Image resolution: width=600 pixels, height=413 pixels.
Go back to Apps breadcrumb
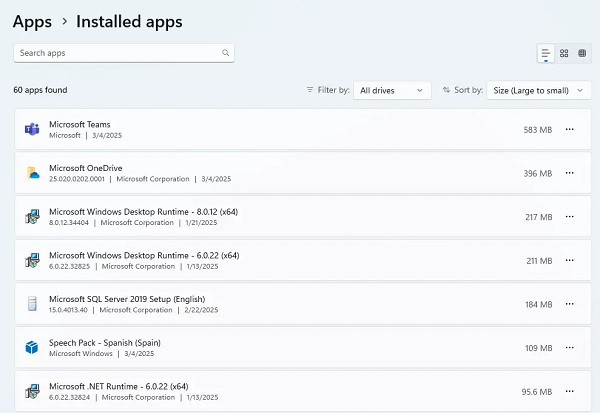point(33,22)
